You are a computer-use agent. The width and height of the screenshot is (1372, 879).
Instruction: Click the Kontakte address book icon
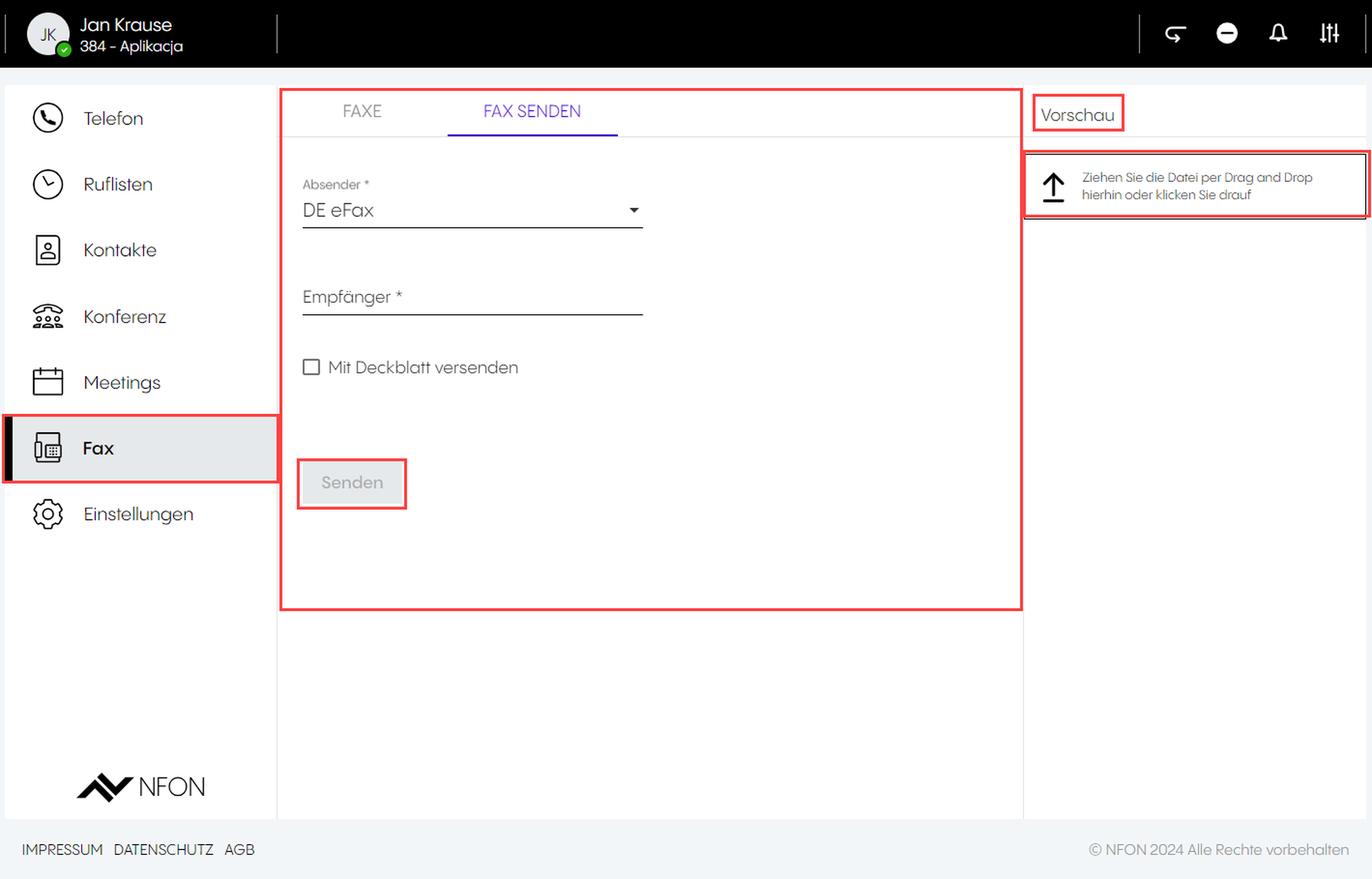coord(48,250)
